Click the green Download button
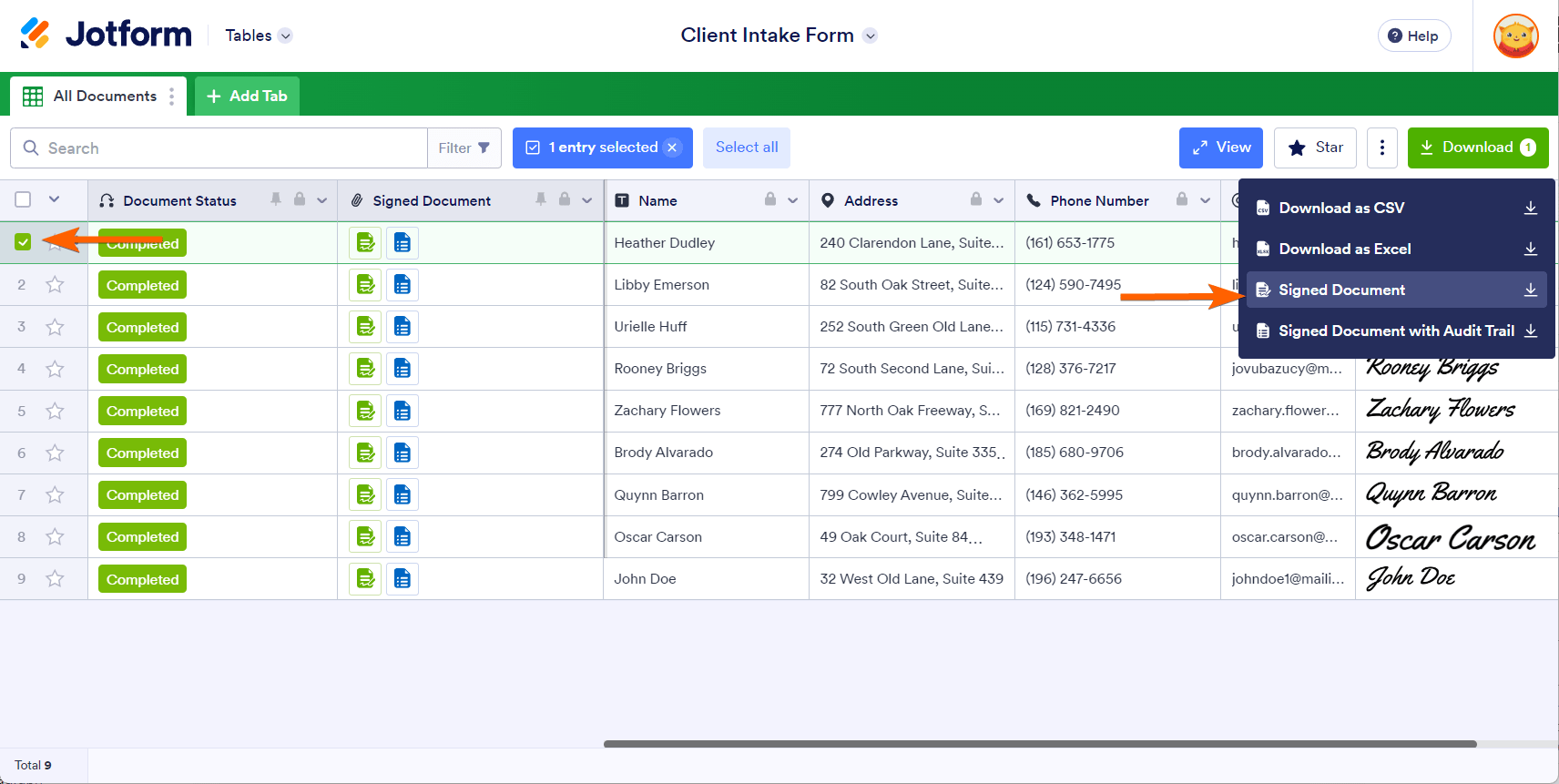 click(x=1477, y=148)
